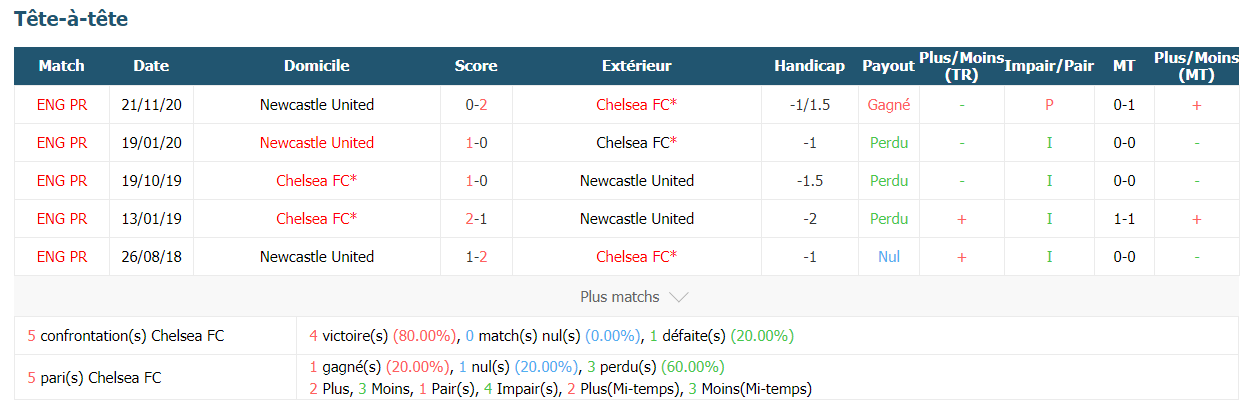Select the Handicap column header

coord(809,66)
